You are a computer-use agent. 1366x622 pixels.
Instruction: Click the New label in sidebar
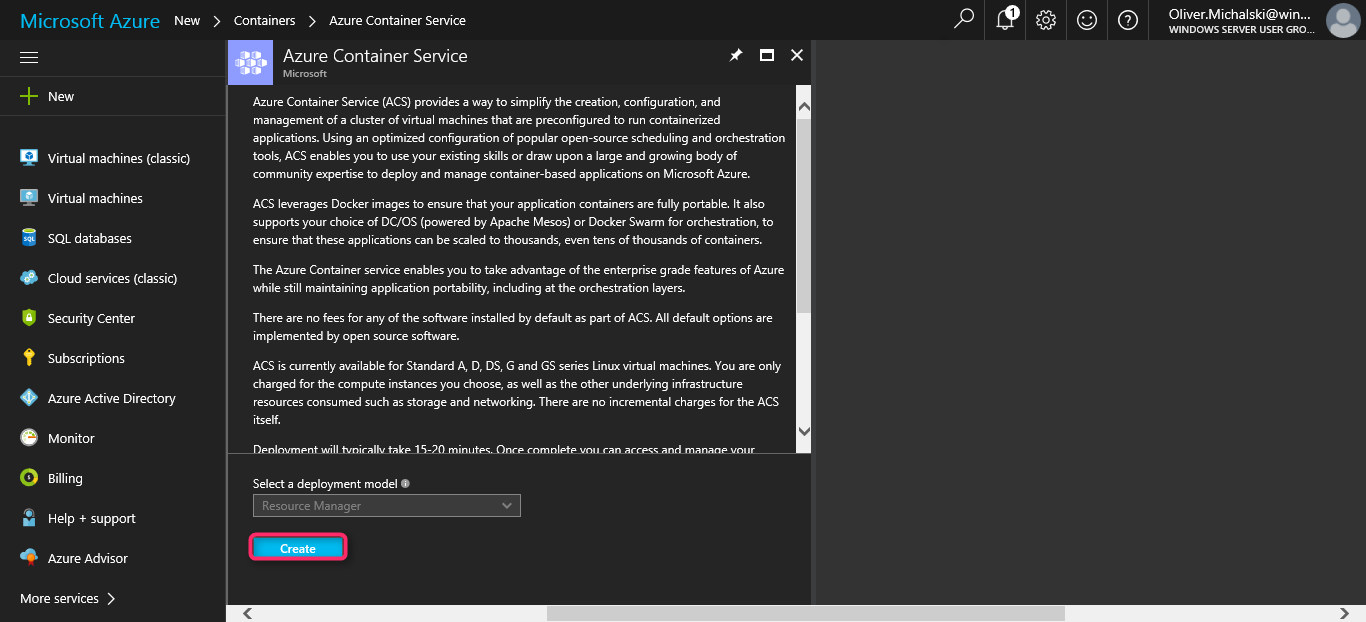click(x=61, y=96)
